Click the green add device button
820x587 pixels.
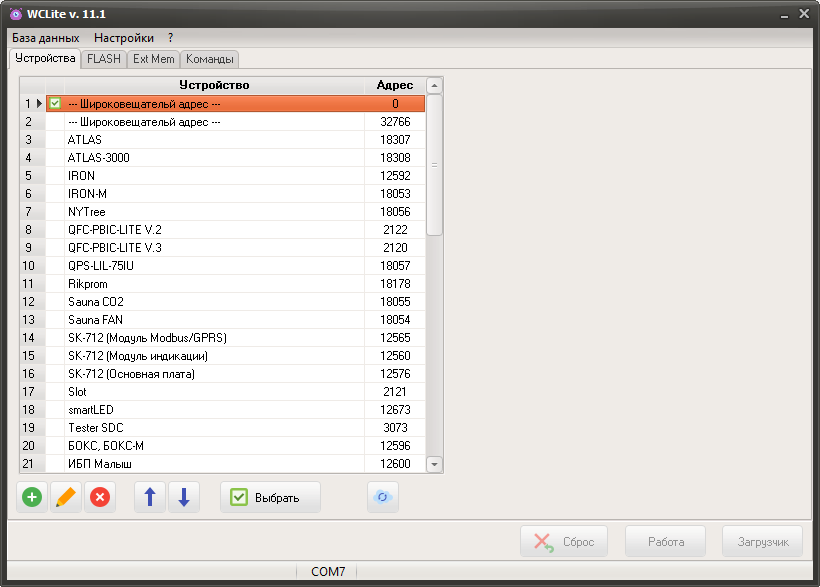32,497
